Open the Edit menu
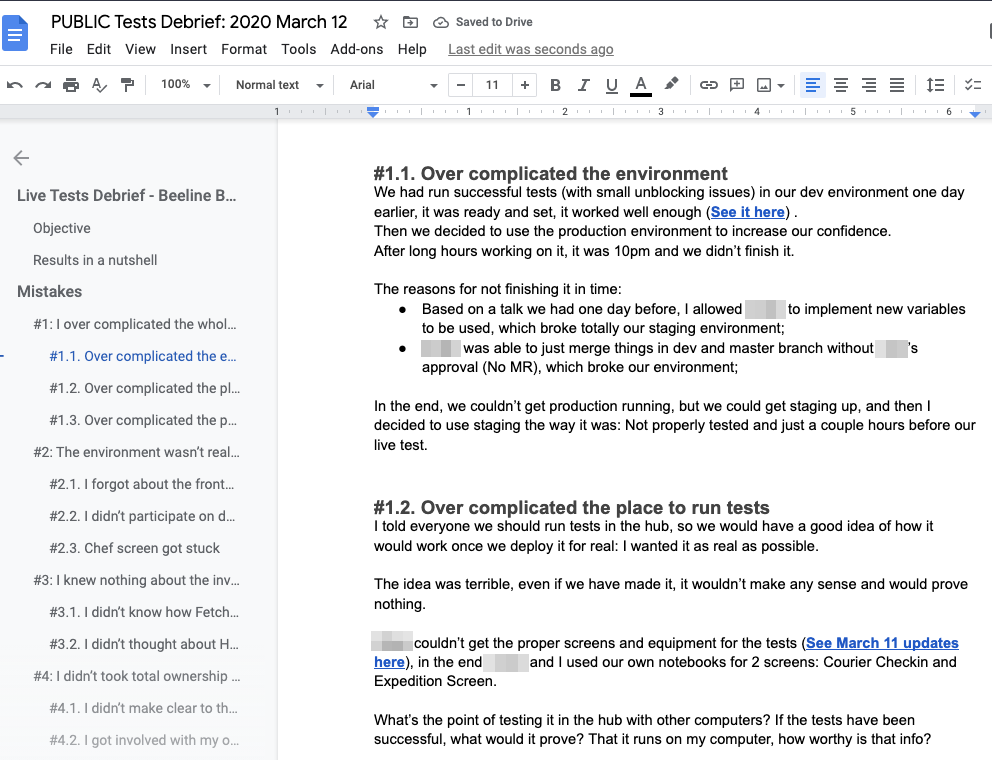Screen dimensions: 992x760 (99, 49)
